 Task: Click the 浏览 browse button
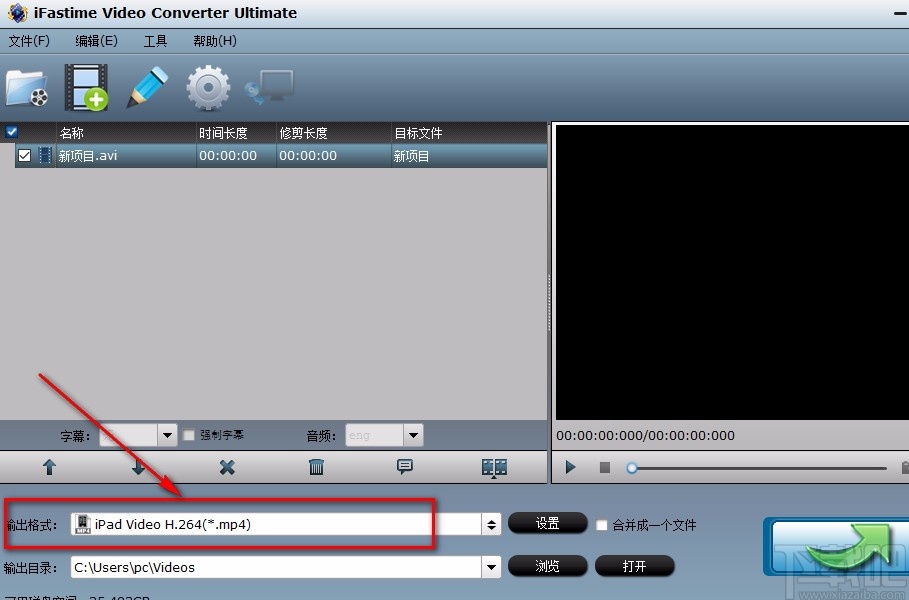click(x=547, y=566)
